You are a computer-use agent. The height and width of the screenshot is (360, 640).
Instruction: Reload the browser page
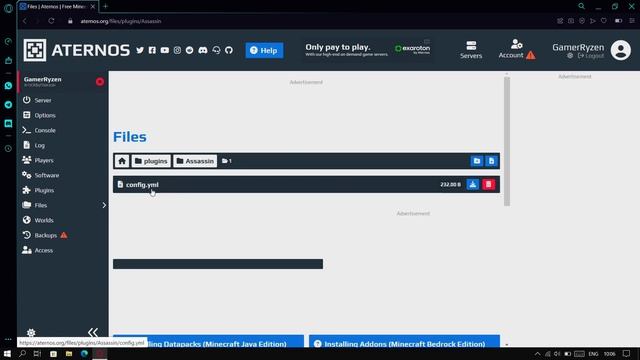pyautogui.click(x=51, y=21)
